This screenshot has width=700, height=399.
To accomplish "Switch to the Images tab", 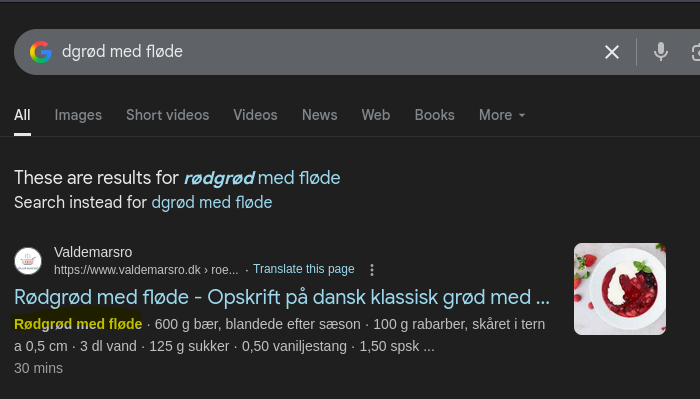I will [78, 115].
